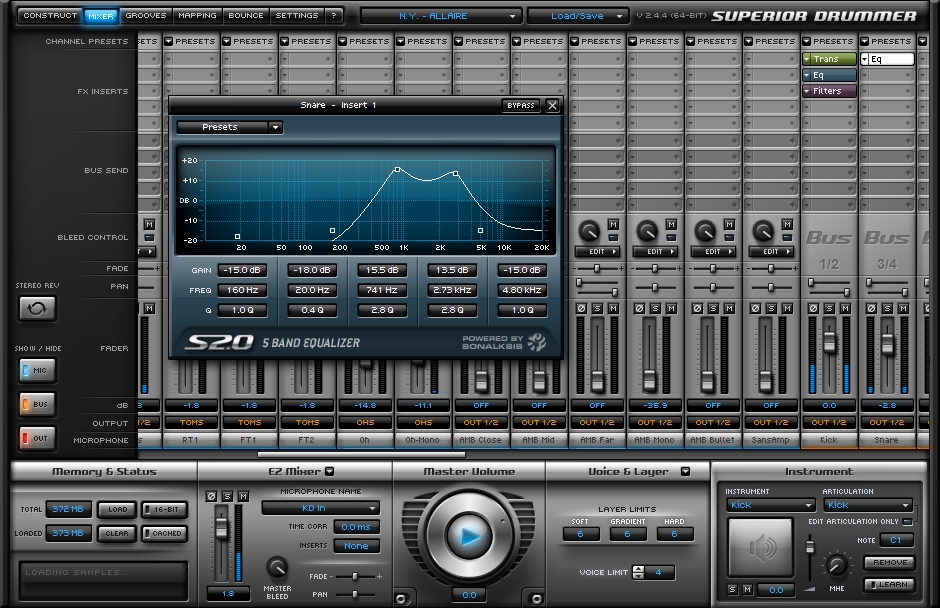Click the MHE knob in Instrument panel
The width and height of the screenshot is (940, 608).
pyautogui.click(x=837, y=564)
